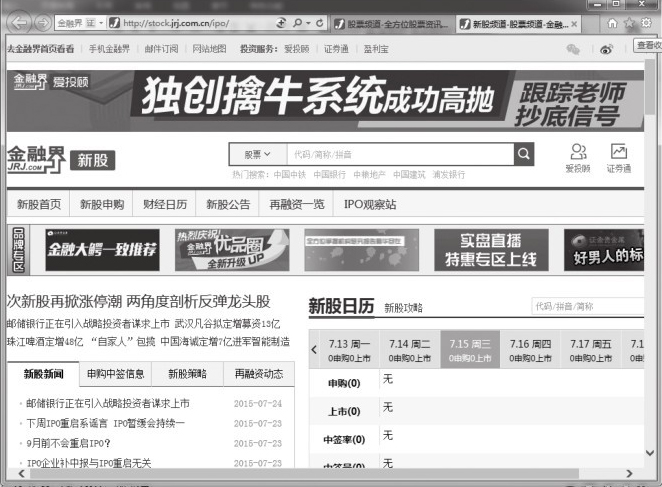662x487 pixels.
Task: Click the 优品圈全新升级 promo thumbnail
Action: [x=232, y=250]
